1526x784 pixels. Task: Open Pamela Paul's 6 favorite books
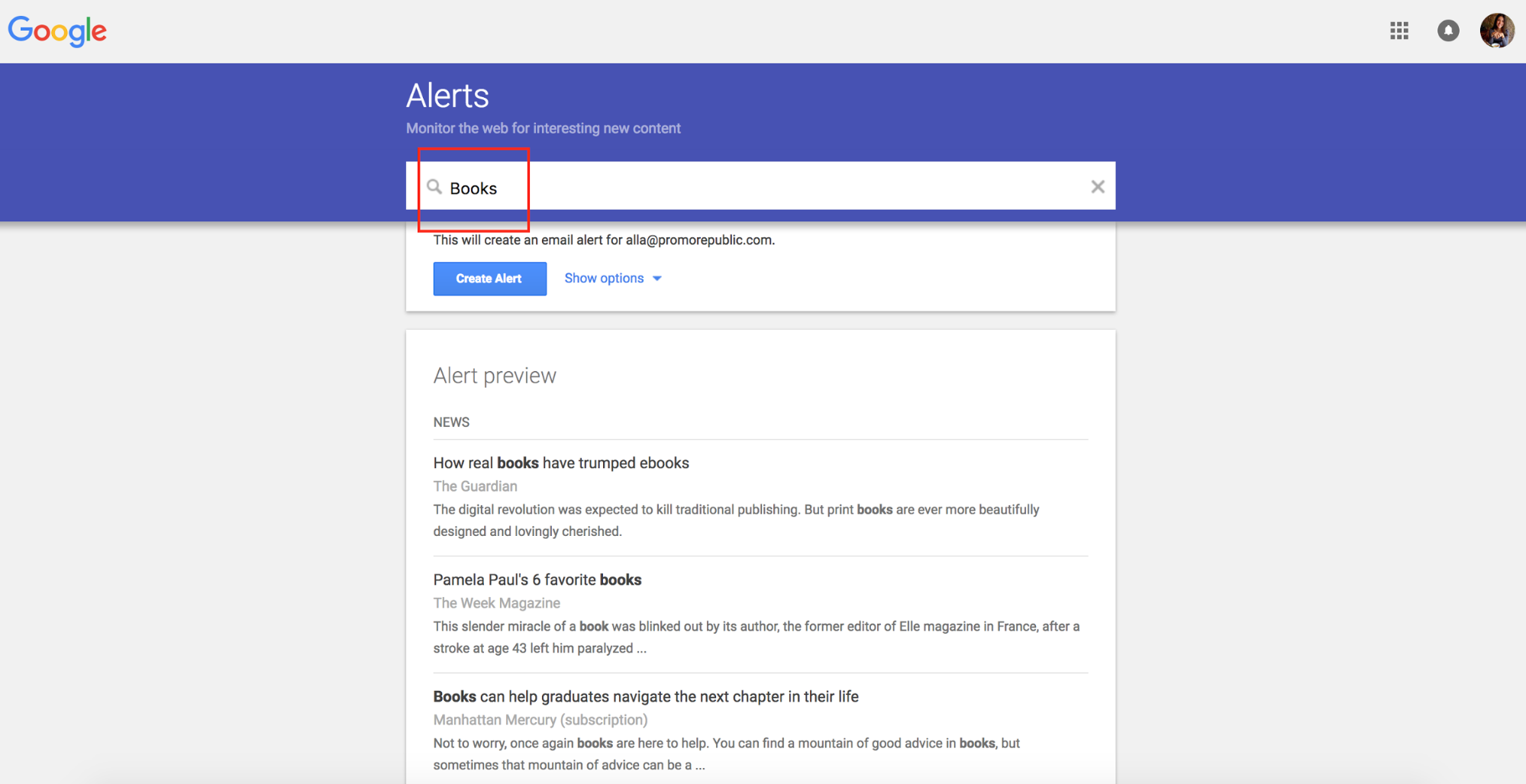[537, 579]
